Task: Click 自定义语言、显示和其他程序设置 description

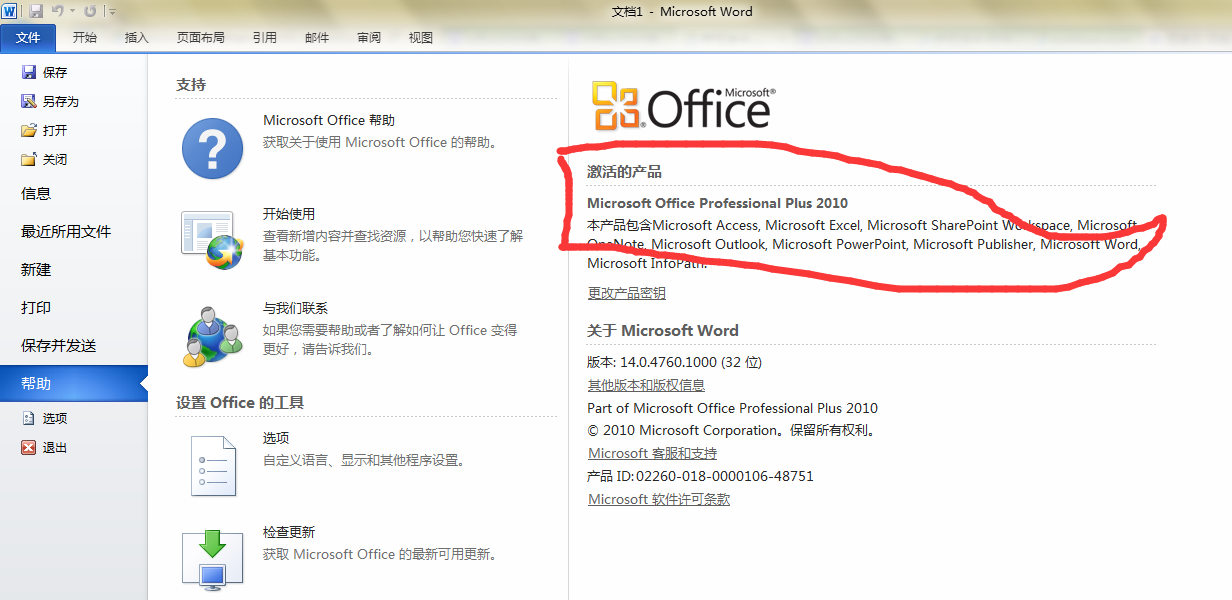Action: (x=364, y=461)
